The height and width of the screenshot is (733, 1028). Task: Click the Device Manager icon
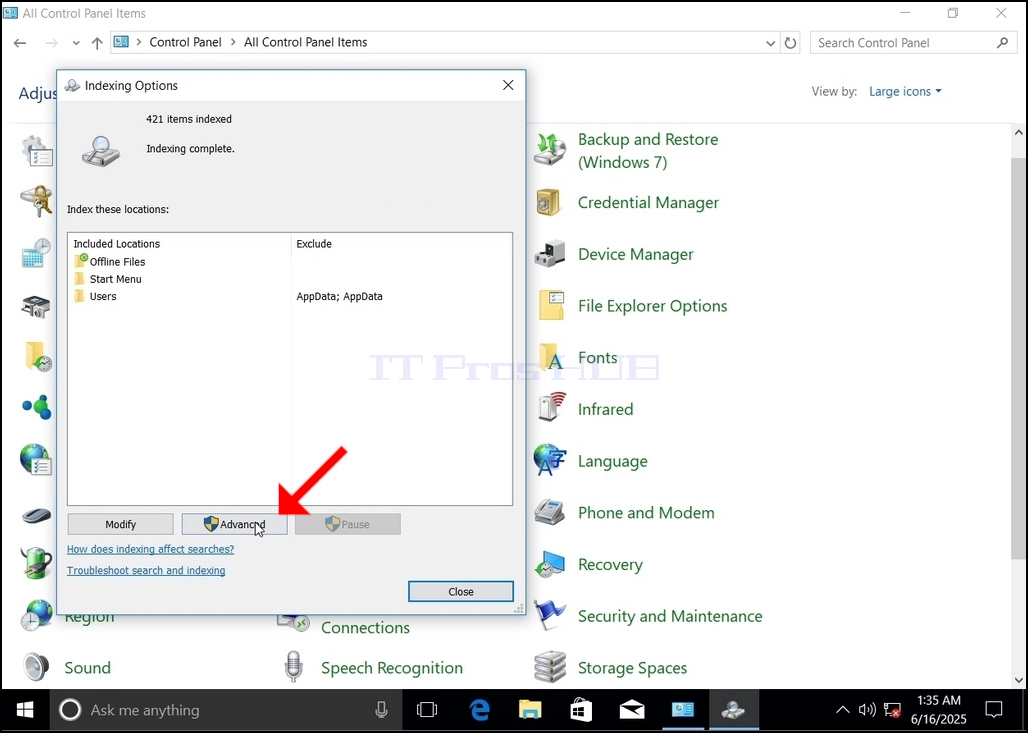(549, 254)
